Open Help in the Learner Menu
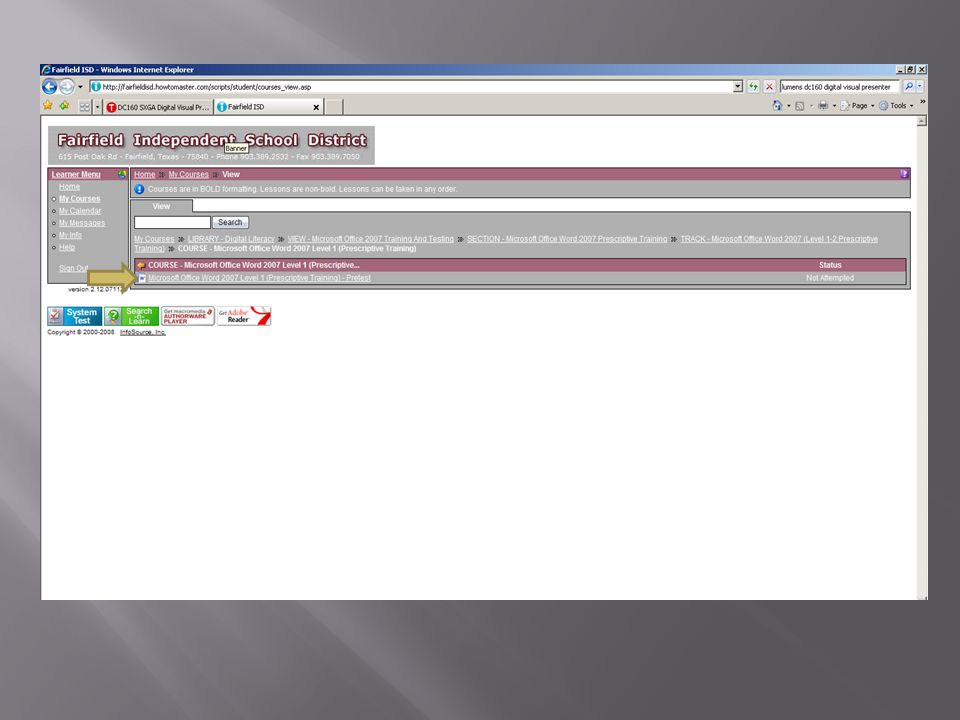The width and height of the screenshot is (960, 720). (67, 247)
